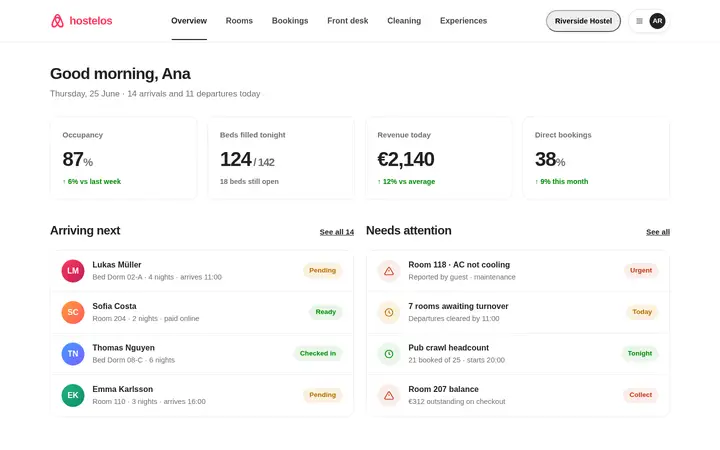Click 'Departures cleared by 11:00' text
The height and width of the screenshot is (450, 720).
point(454,318)
